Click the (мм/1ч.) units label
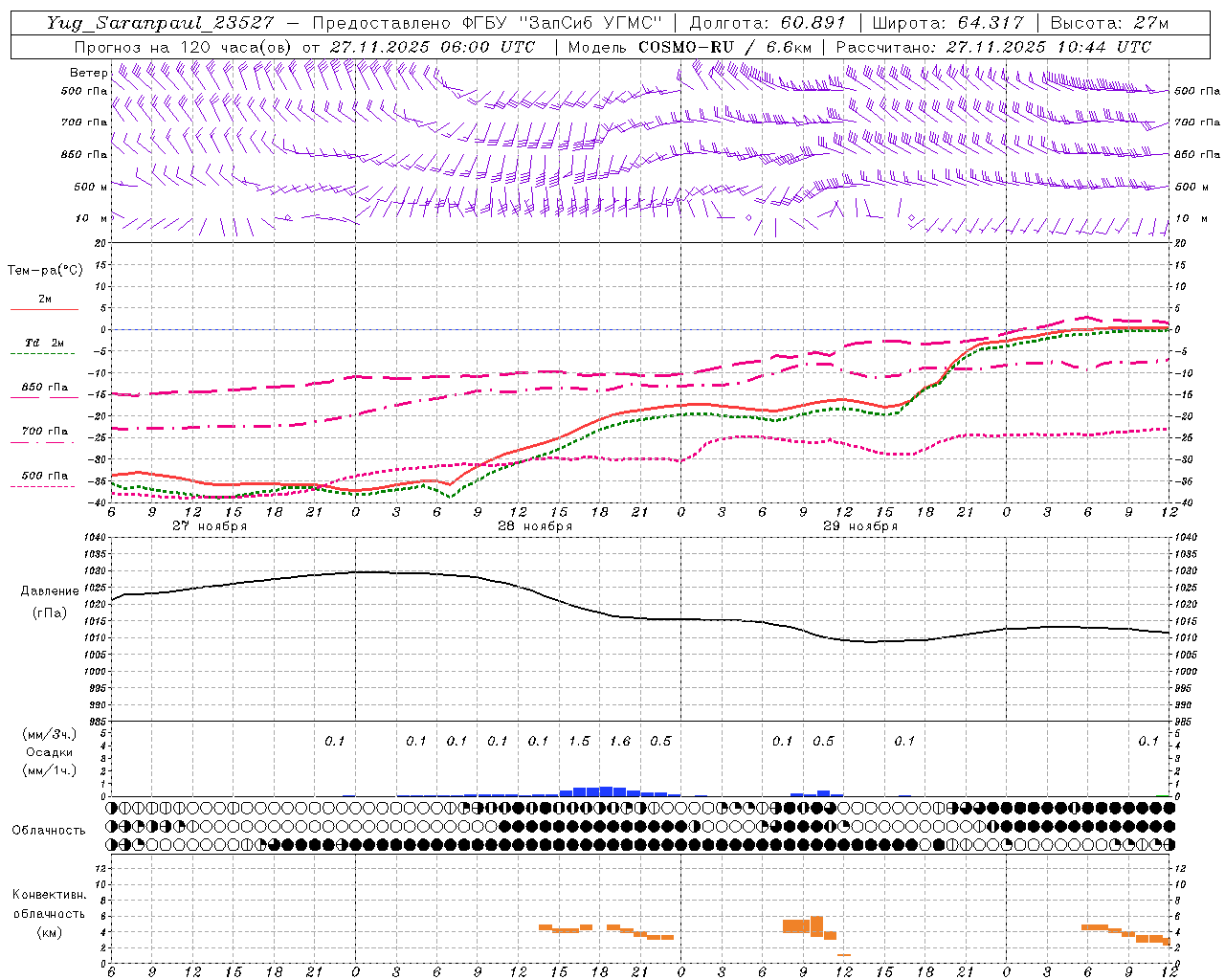Viewport: 1225px width, 980px height. pyautogui.click(x=50, y=770)
